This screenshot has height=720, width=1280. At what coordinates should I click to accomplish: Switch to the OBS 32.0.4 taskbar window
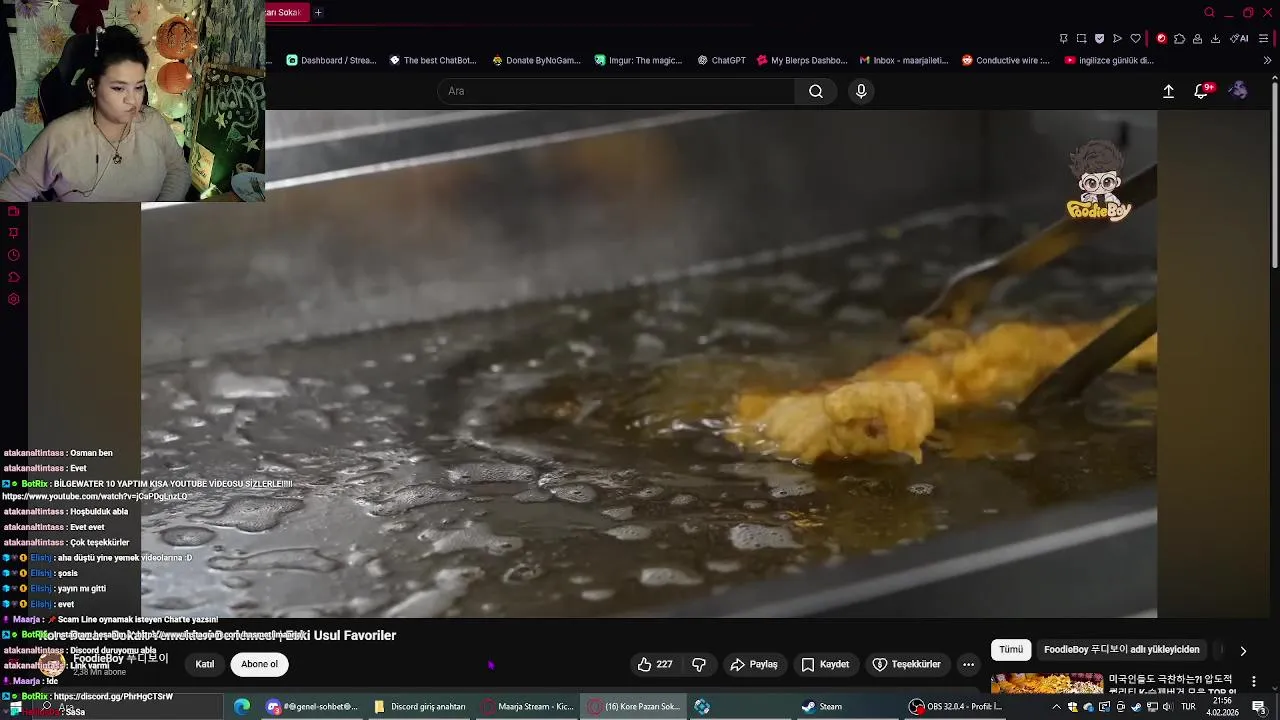956,707
